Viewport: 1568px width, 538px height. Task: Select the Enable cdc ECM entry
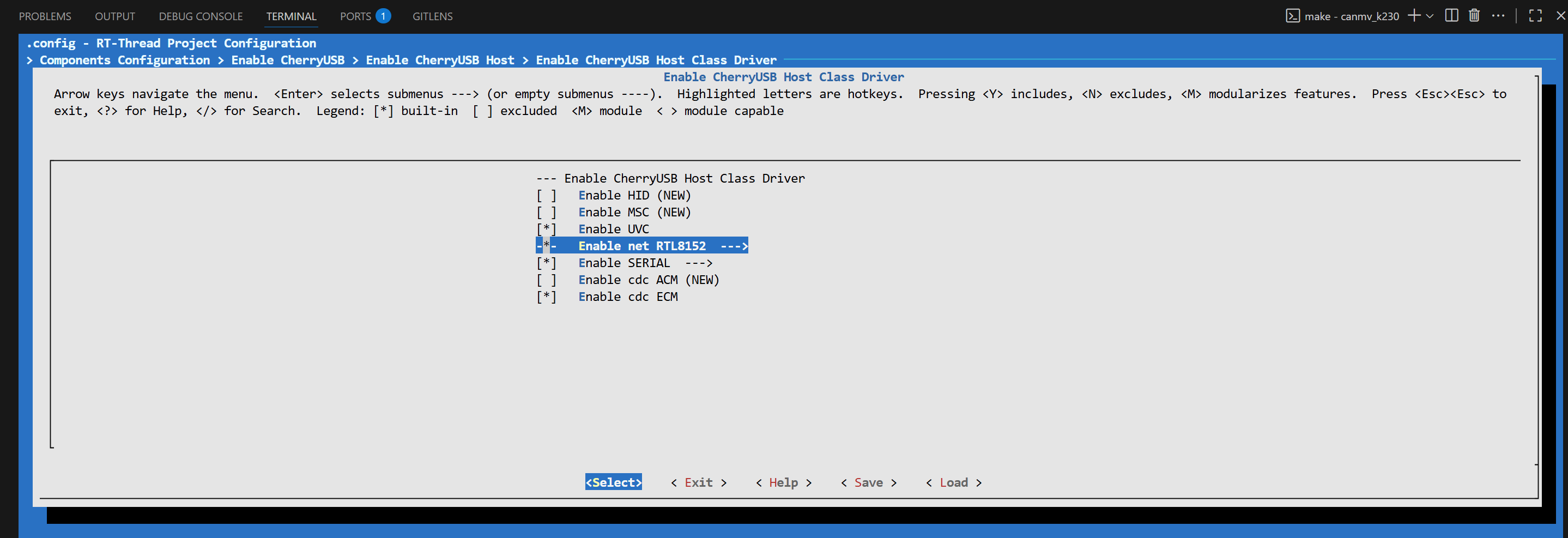tap(627, 297)
